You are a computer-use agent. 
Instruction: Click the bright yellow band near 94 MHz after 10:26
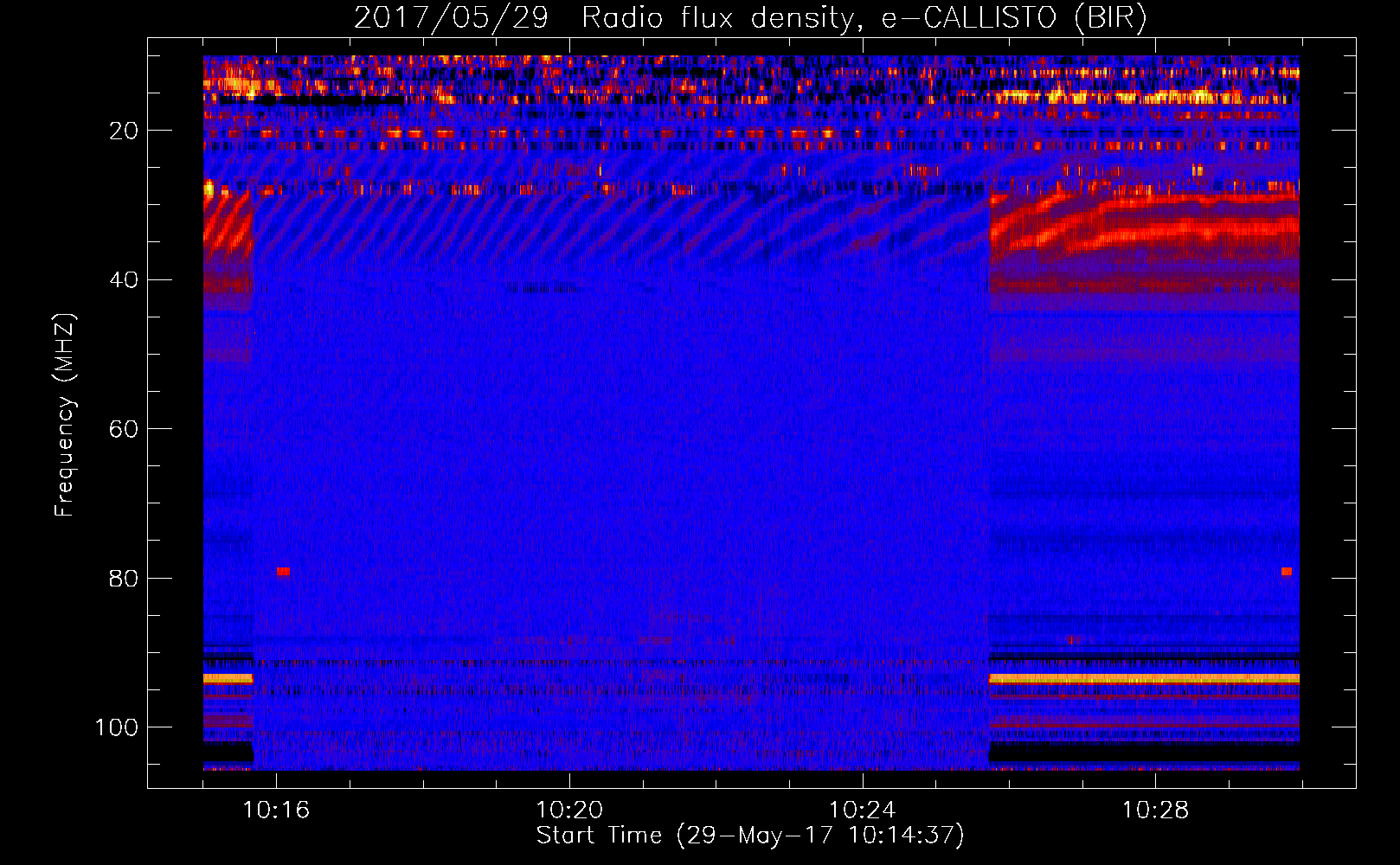pyautogui.click(x=1144, y=679)
